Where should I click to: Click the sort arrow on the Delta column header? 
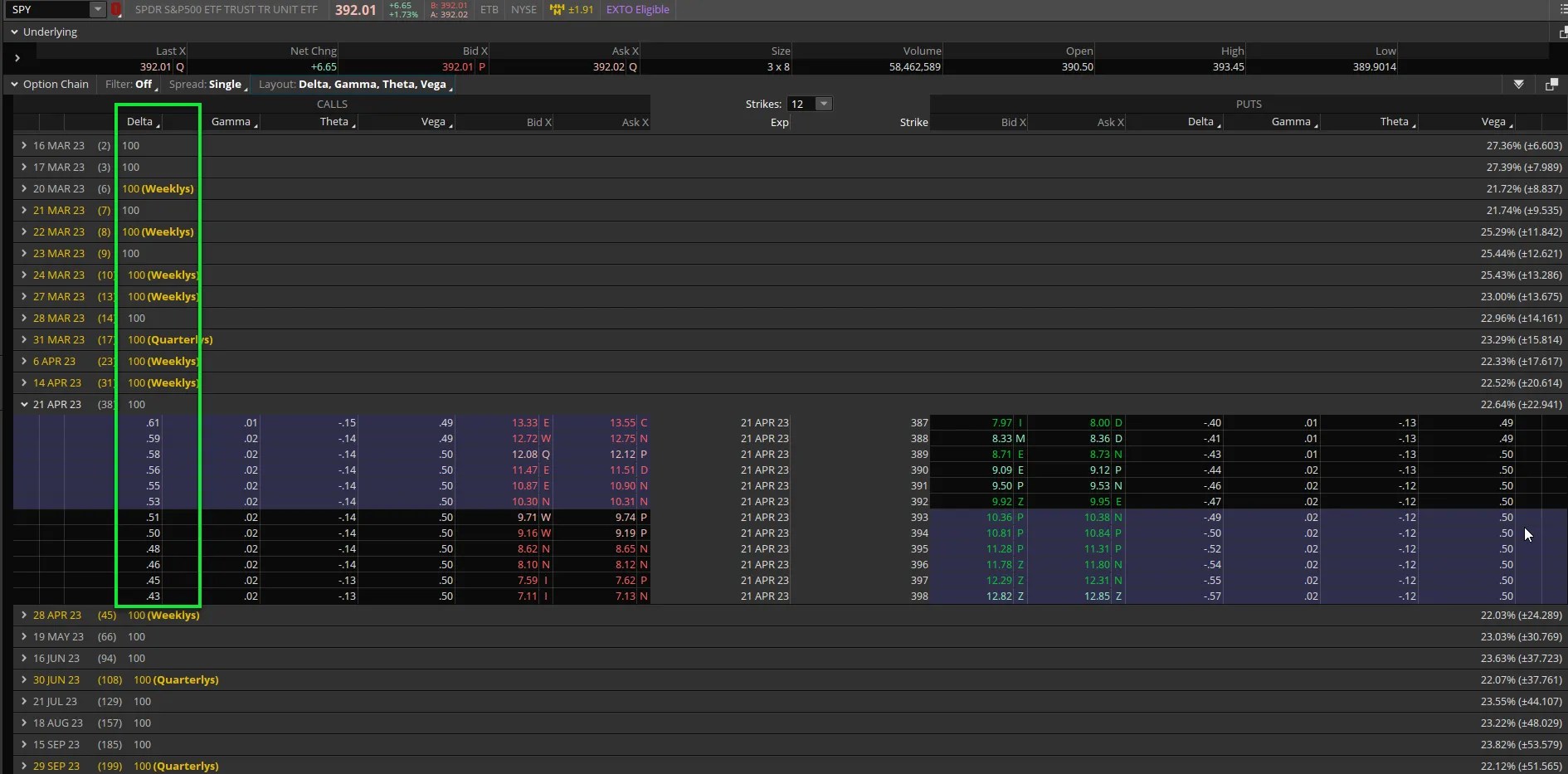(158, 124)
